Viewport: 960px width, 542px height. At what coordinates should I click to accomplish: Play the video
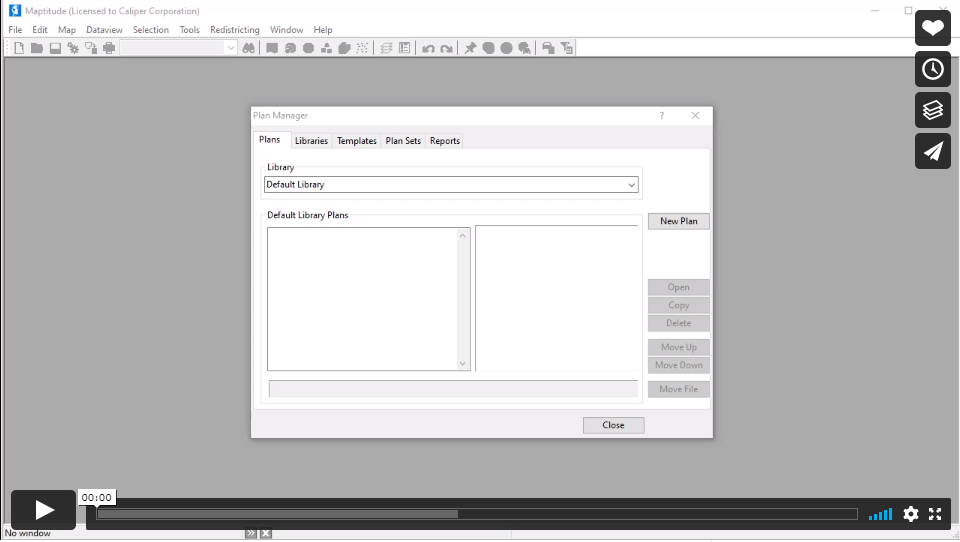(x=44, y=510)
